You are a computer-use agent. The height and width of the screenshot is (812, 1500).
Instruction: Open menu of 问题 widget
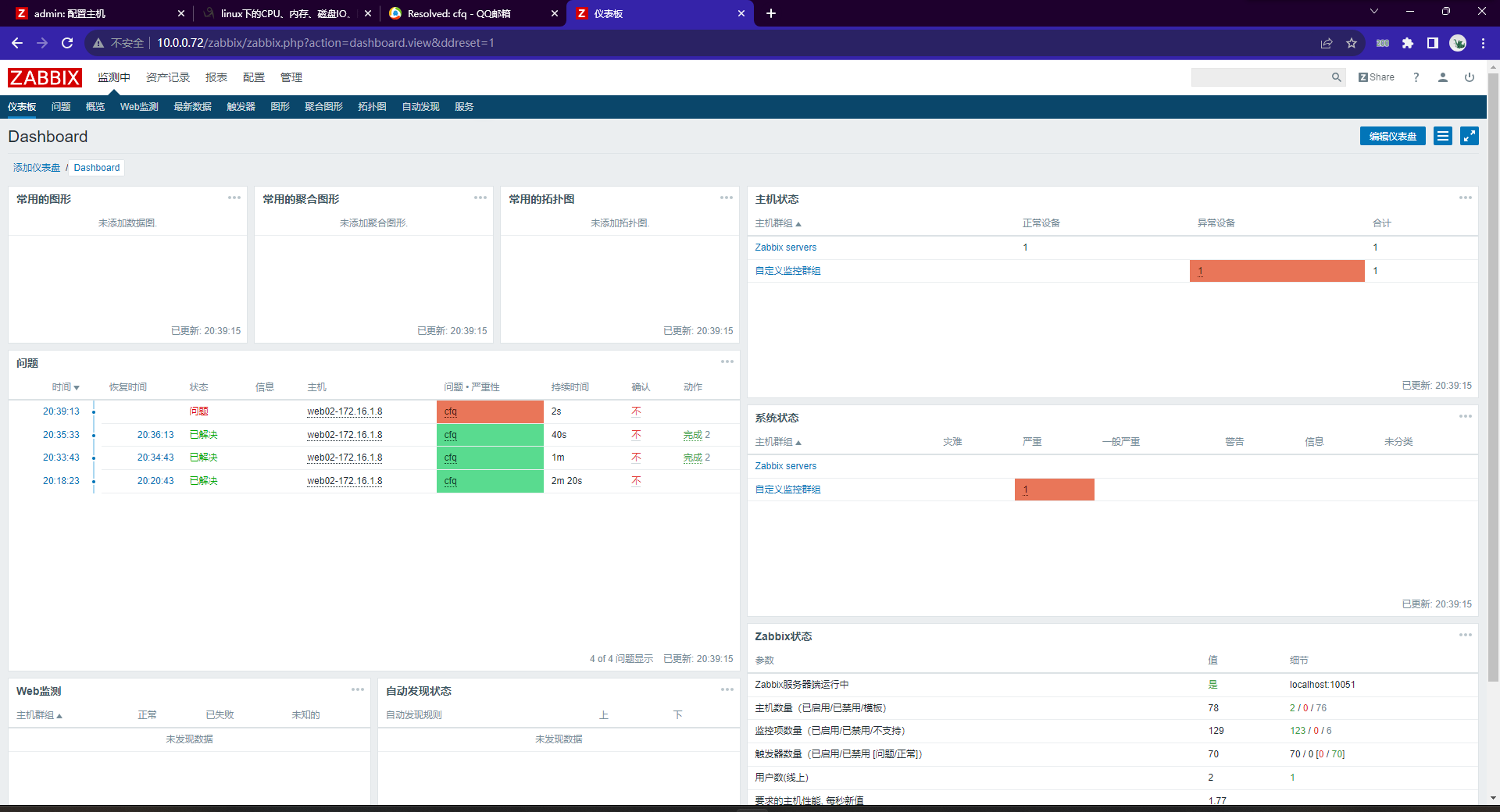(727, 361)
